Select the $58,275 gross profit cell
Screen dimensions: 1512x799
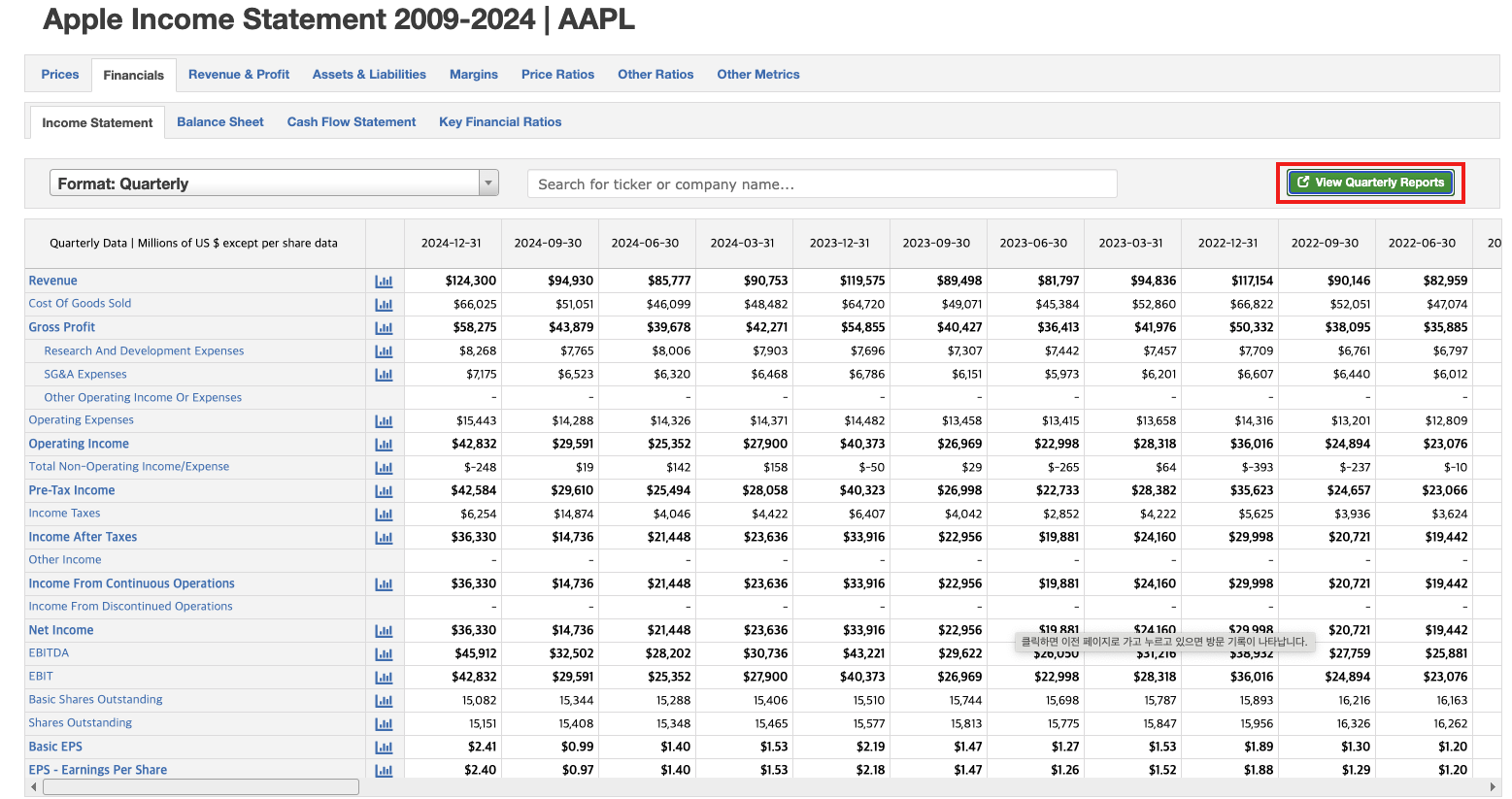point(453,327)
